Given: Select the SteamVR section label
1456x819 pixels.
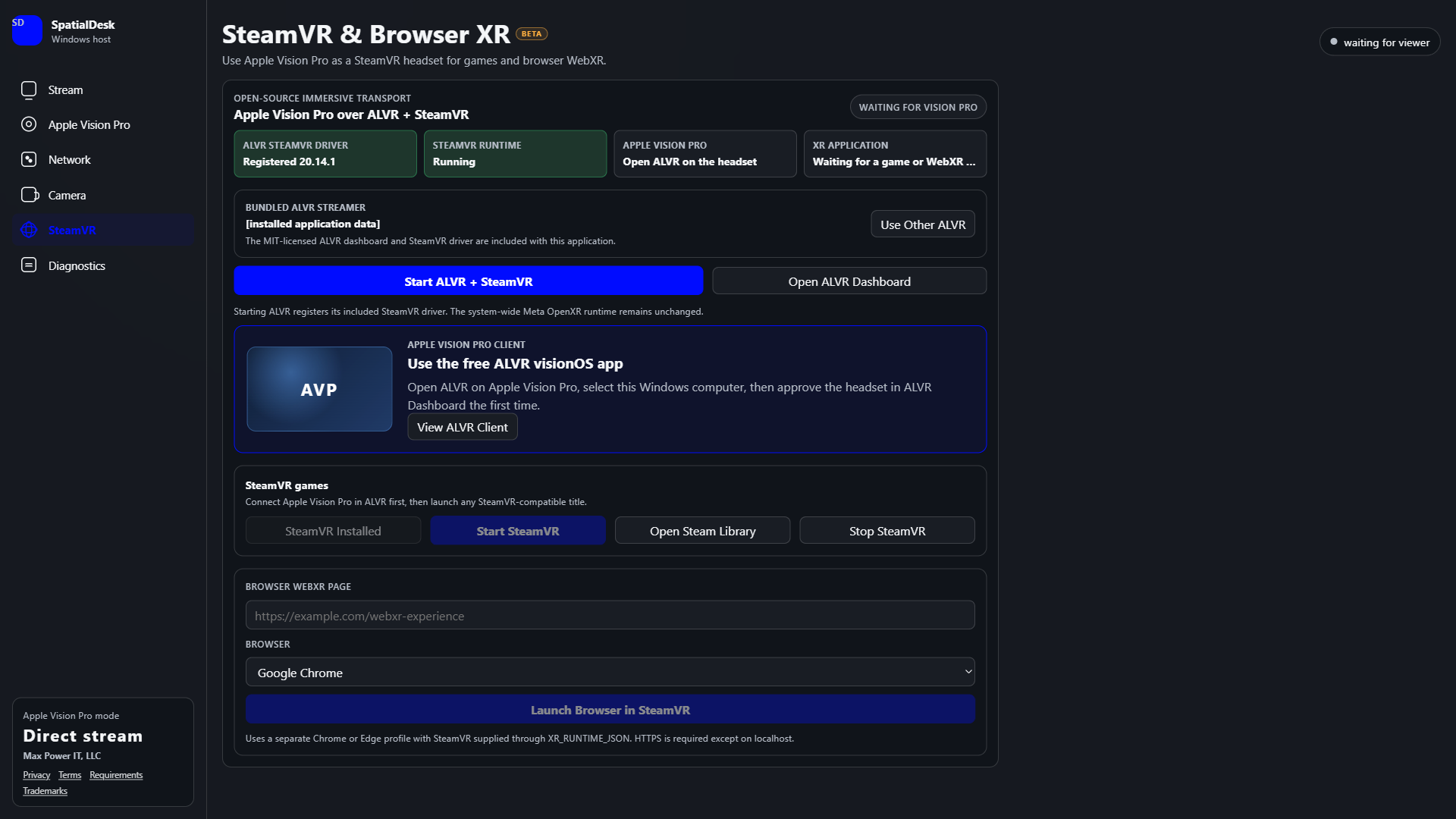Looking at the screenshot, I should (x=72, y=231).
